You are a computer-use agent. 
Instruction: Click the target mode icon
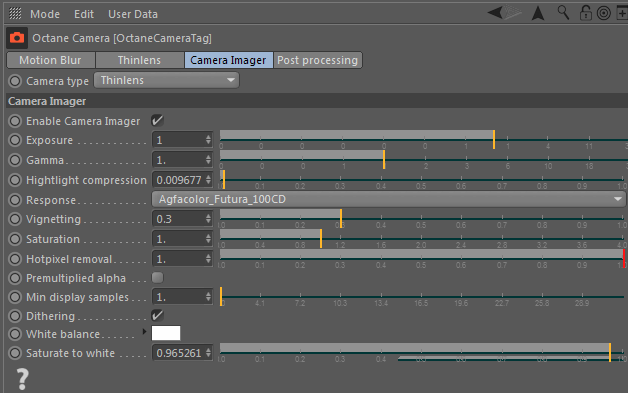(x=604, y=13)
